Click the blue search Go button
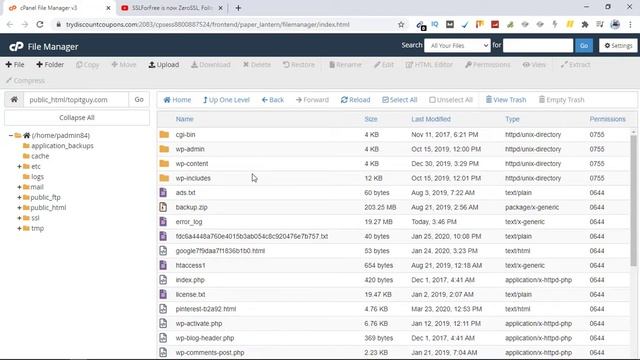 tap(584, 45)
